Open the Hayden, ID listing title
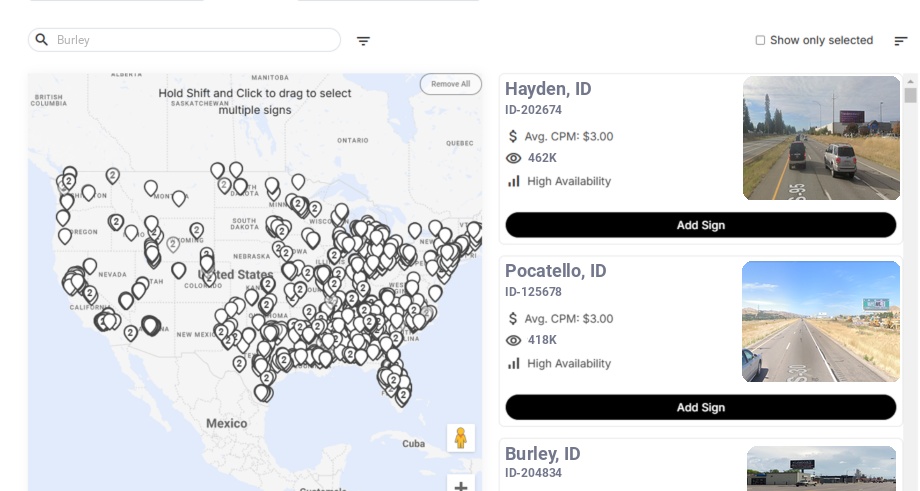The height and width of the screenshot is (491, 920). coord(548,89)
